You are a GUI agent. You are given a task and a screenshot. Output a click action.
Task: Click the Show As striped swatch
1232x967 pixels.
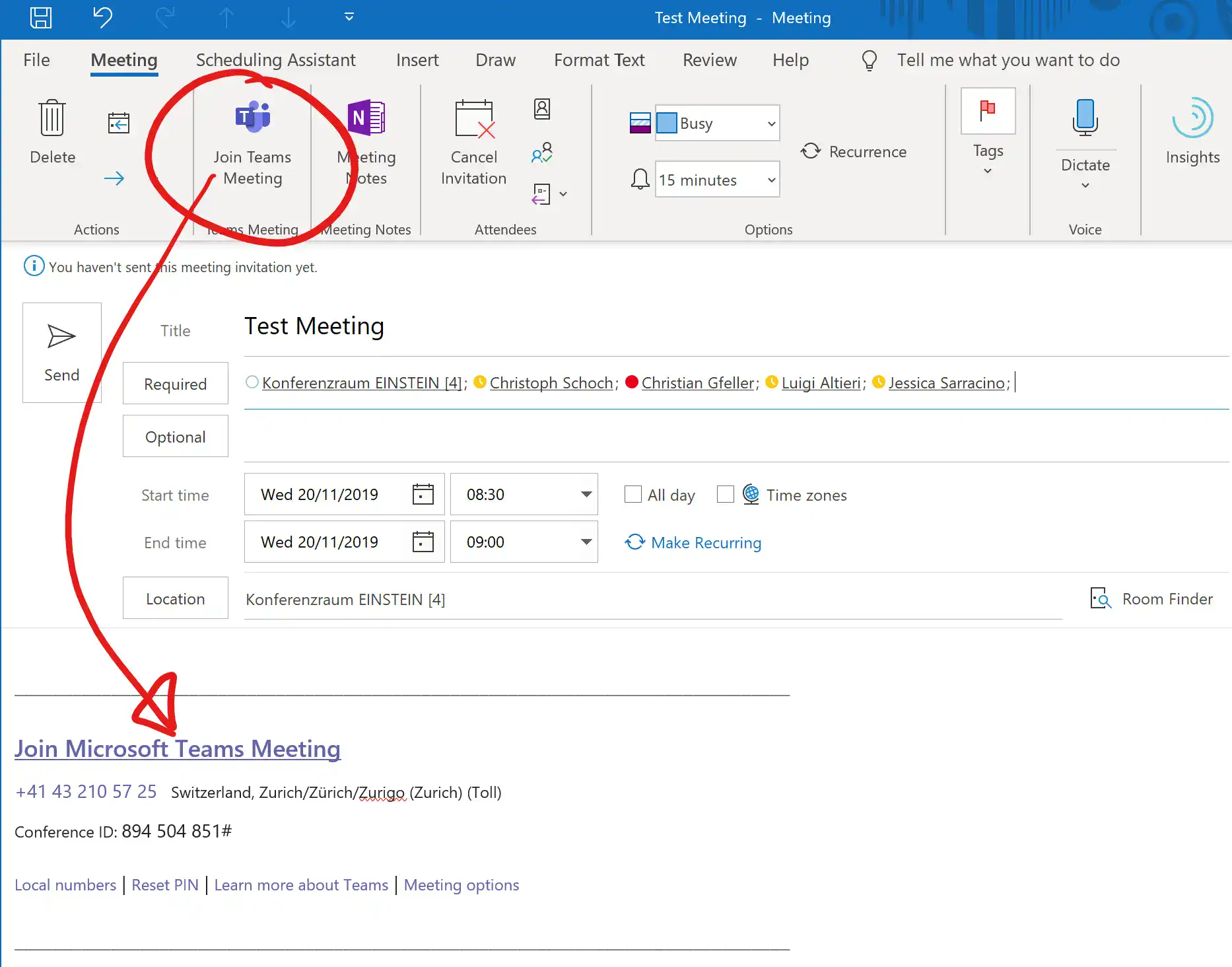click(x=640, y=123)
